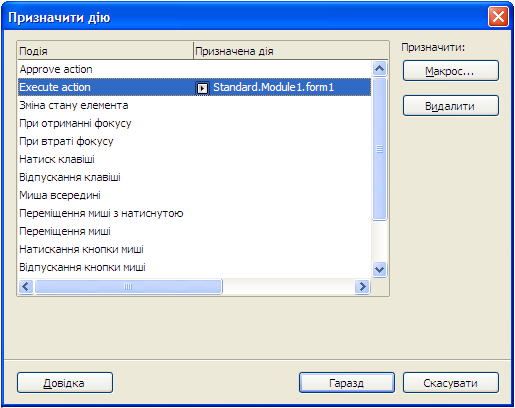The image size is (515, 408).
Task: Click the horizontal scrollbar thumb
Action: point(128,286)
